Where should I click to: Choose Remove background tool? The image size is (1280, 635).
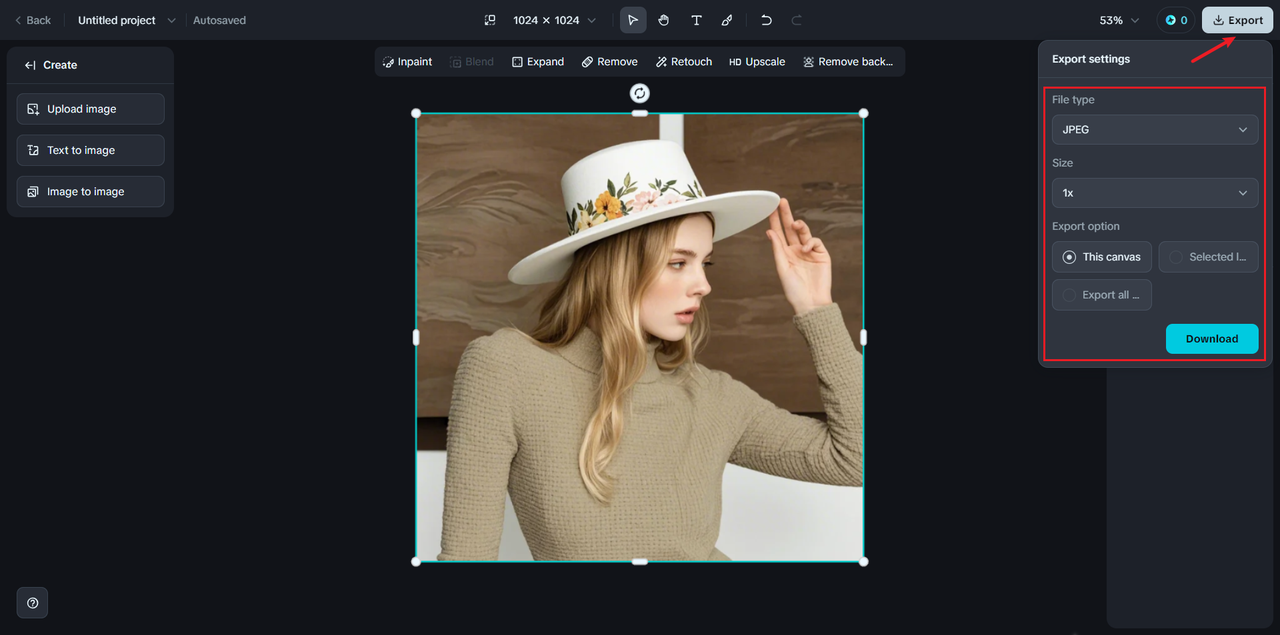(x=848, y=62)
